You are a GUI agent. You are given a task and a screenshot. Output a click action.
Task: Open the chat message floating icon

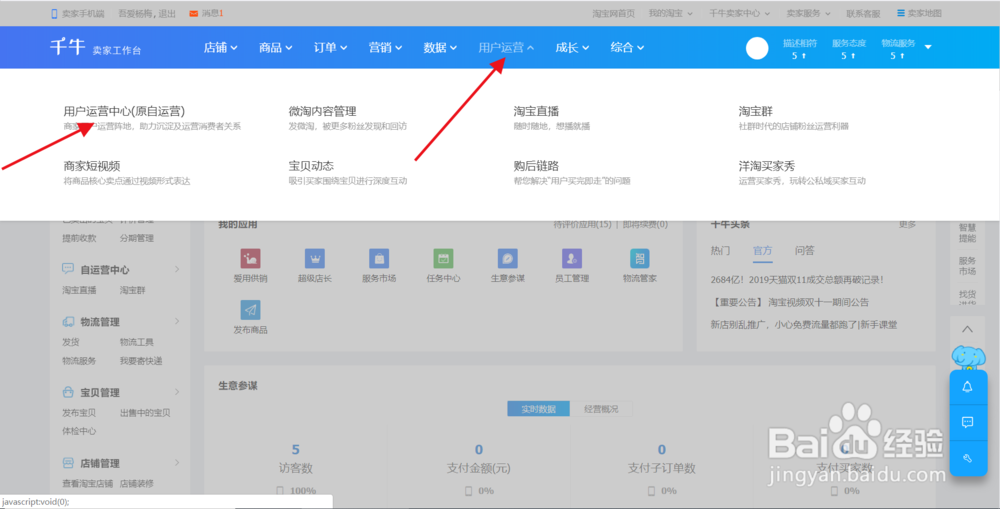pyautogui.click(x=967, y=422)
